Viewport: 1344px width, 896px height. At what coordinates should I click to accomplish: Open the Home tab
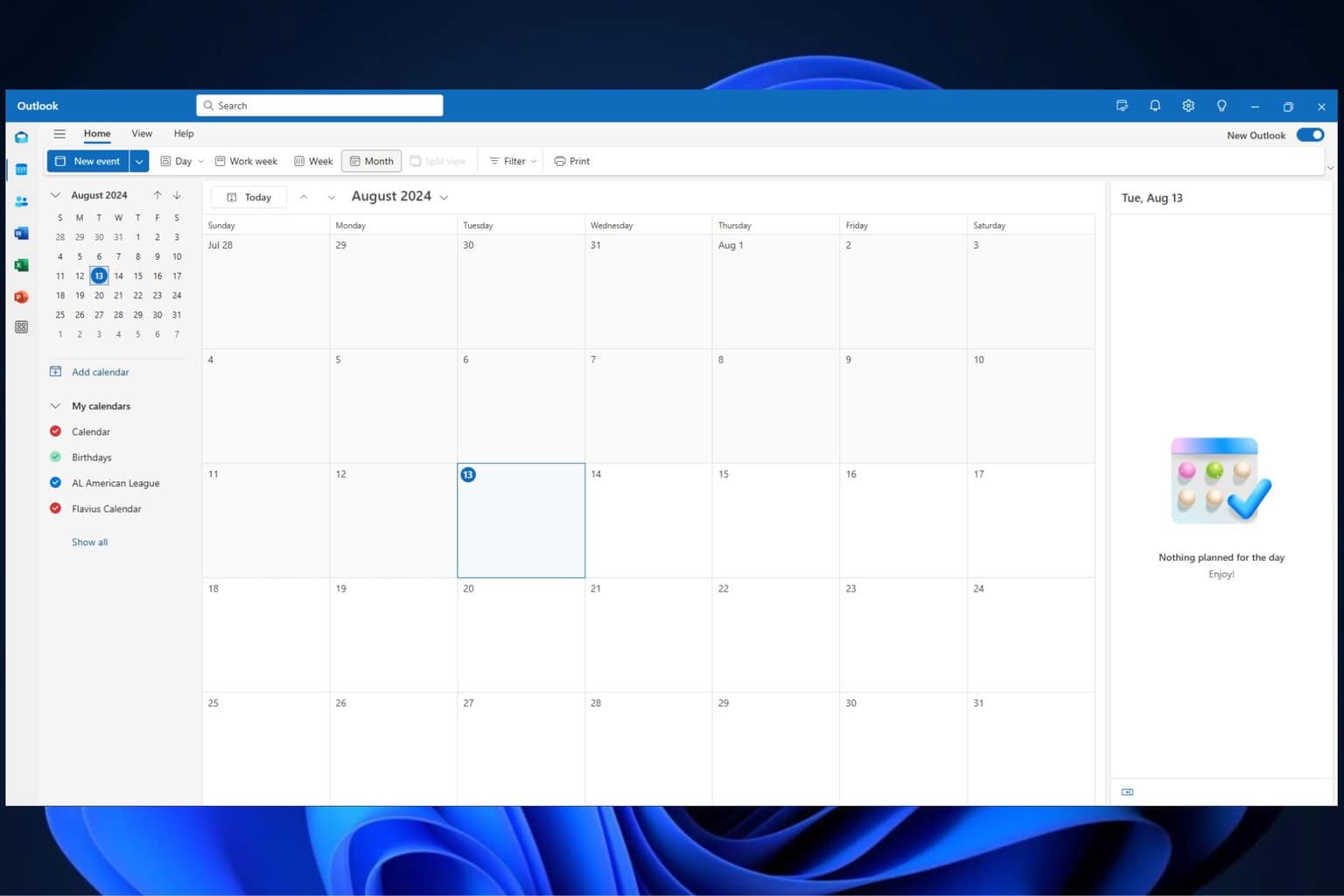(97, 134)
